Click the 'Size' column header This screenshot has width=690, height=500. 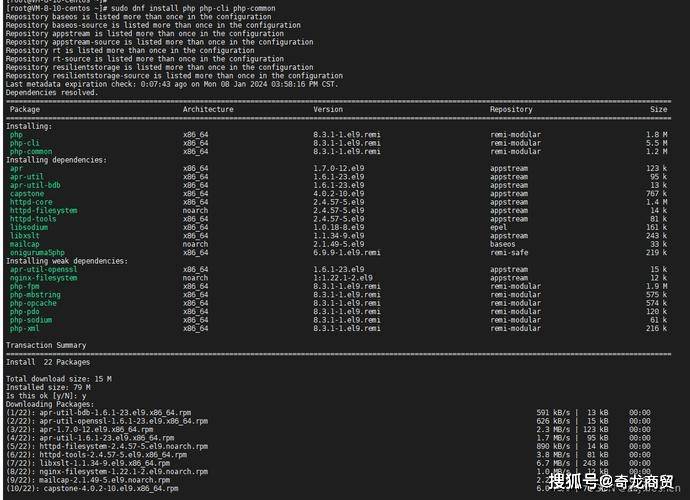(x=658, y=109)
